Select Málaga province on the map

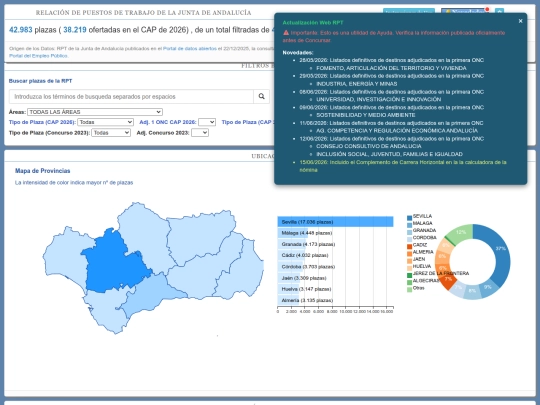[x=152, y=294]
